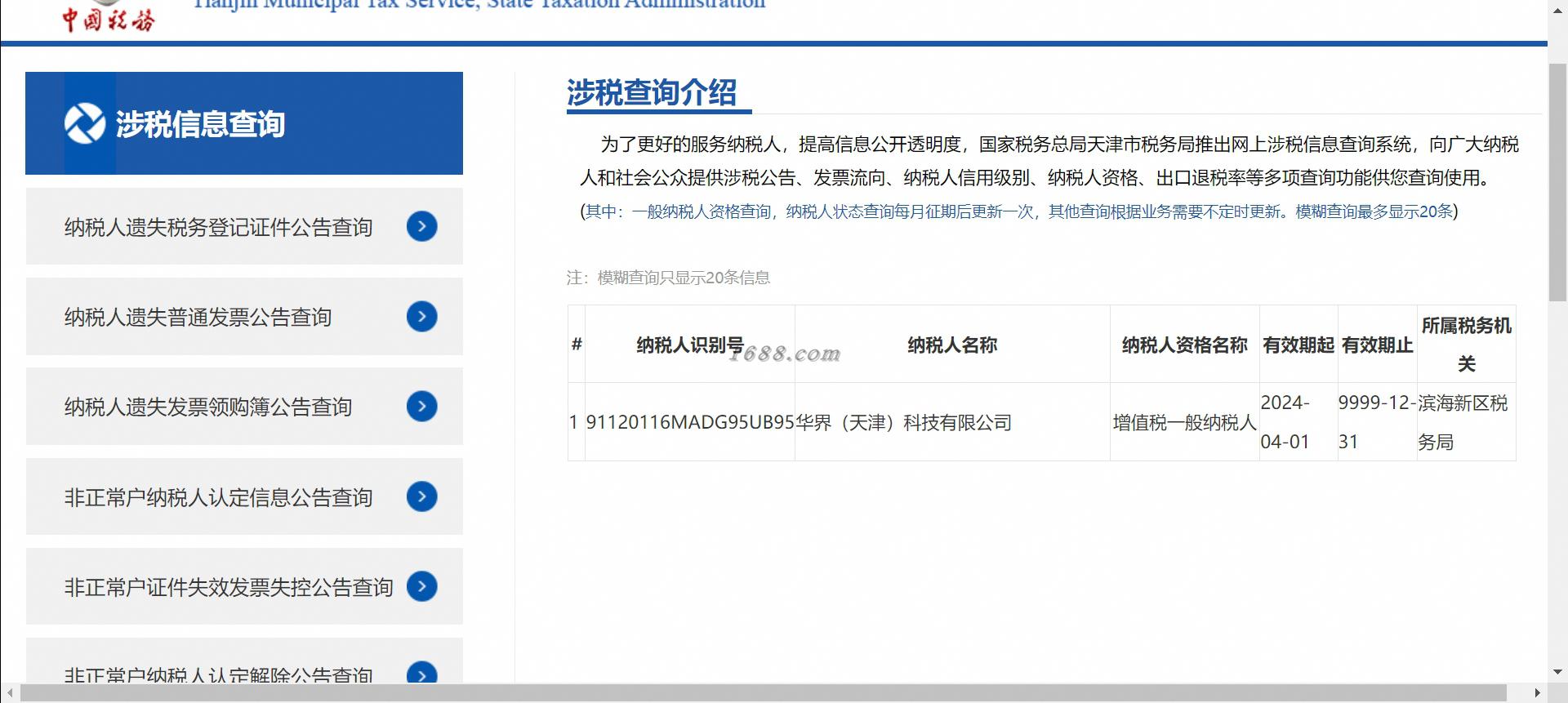Viewport: 1568px width, 703px height.
Task: Click arrow icon beside 非正常户纳税人认定信息公告查询
Action: pyautogui.click(x=422, y=496)
